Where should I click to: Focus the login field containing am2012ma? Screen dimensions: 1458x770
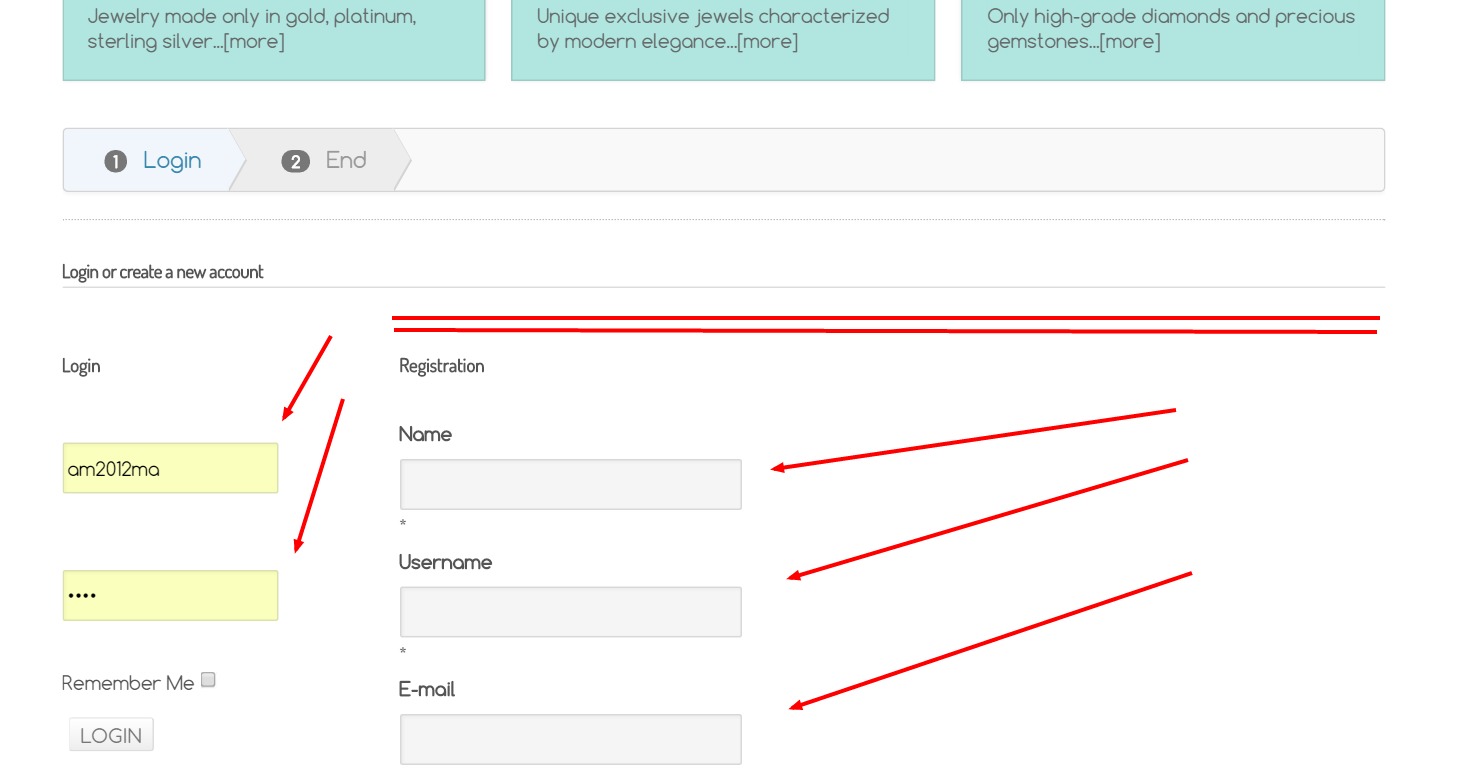click(x=170, y=468)
